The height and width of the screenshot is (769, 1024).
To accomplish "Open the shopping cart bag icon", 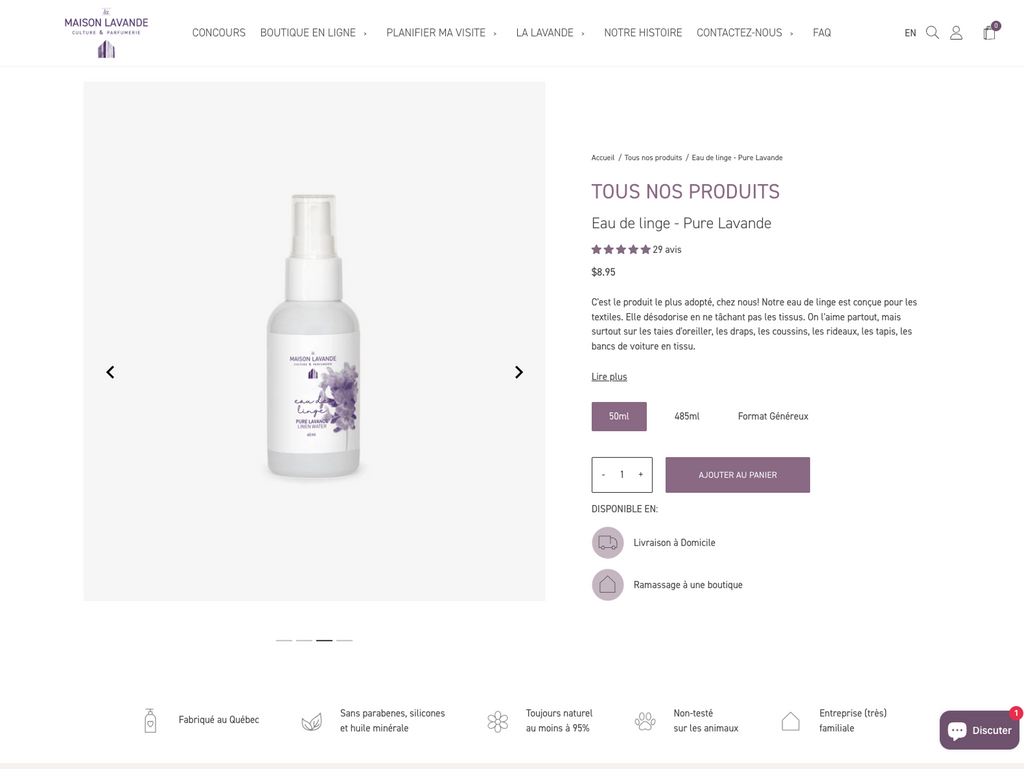I will pos(990,32).
